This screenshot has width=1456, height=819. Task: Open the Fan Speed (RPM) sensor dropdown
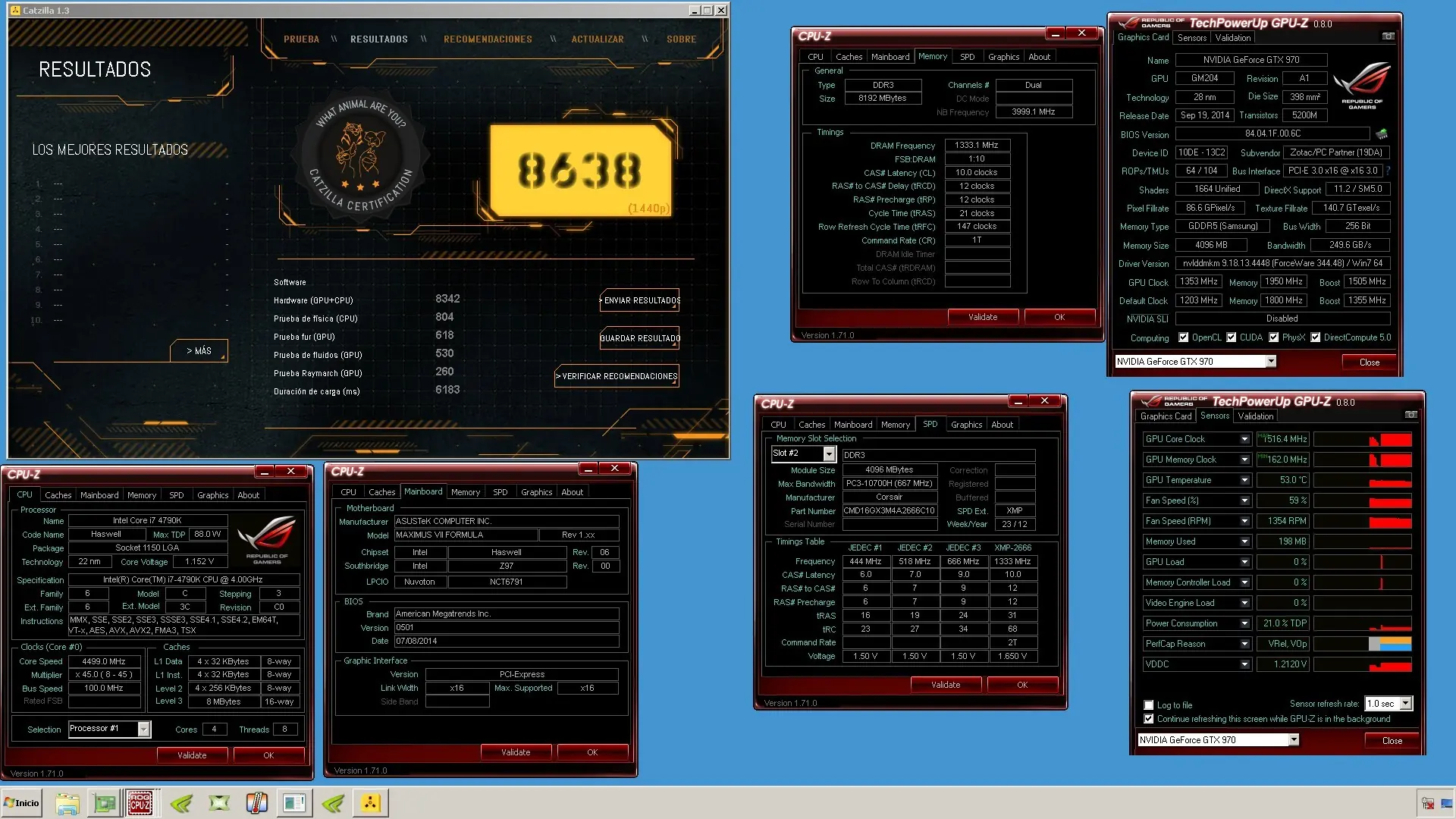click(1244, 521)
